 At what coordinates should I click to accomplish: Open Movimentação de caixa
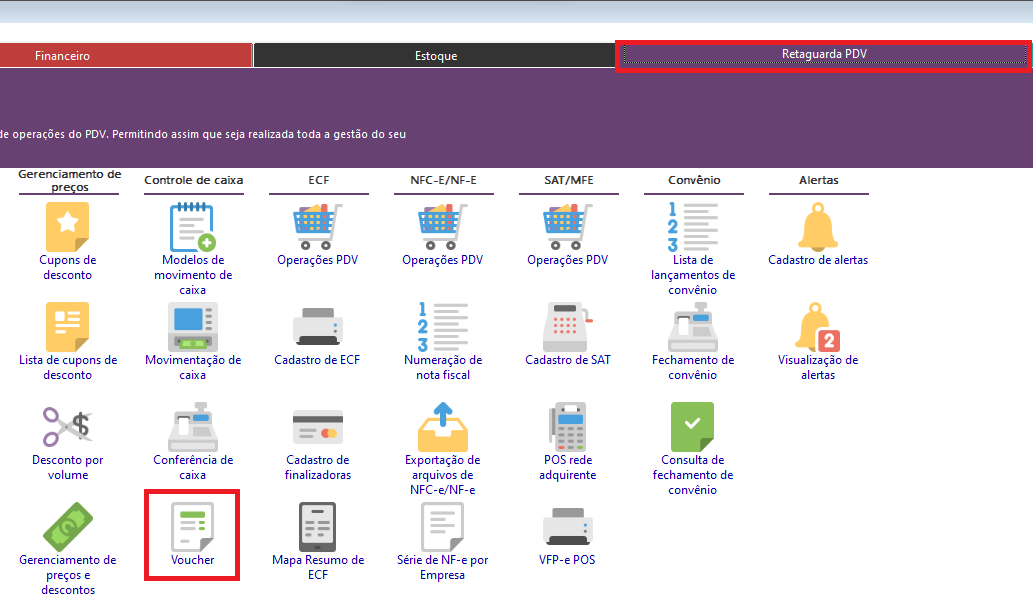click(x=192, y=327)
